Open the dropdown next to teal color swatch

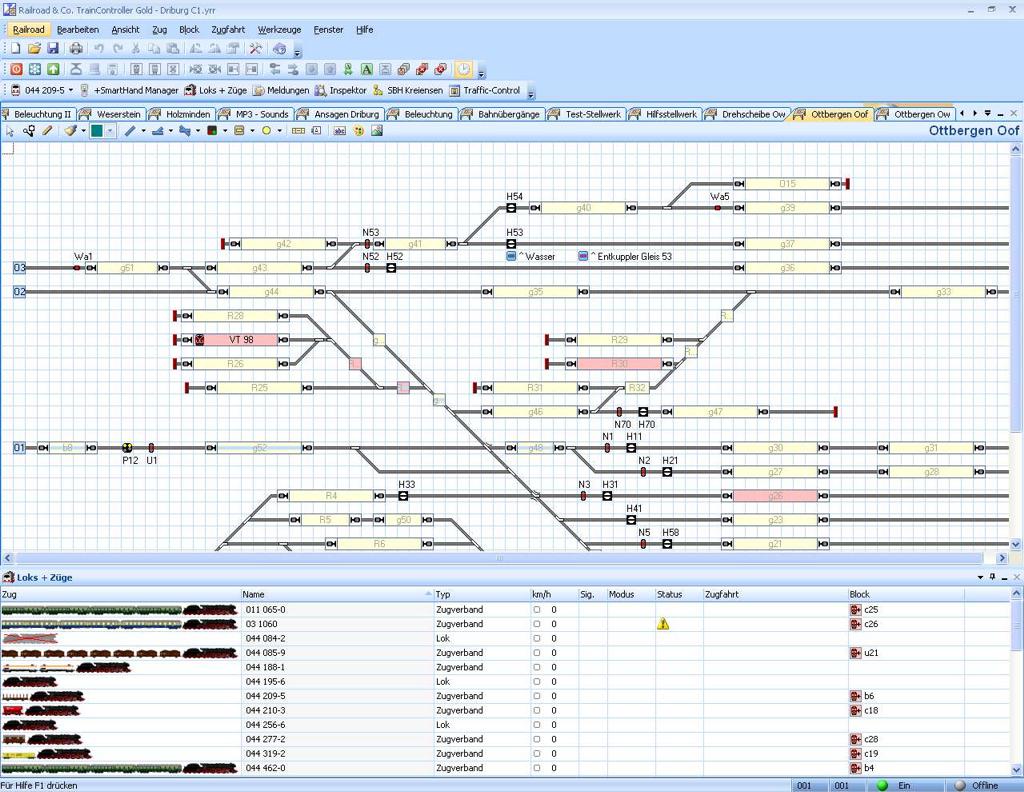(110, 131)
